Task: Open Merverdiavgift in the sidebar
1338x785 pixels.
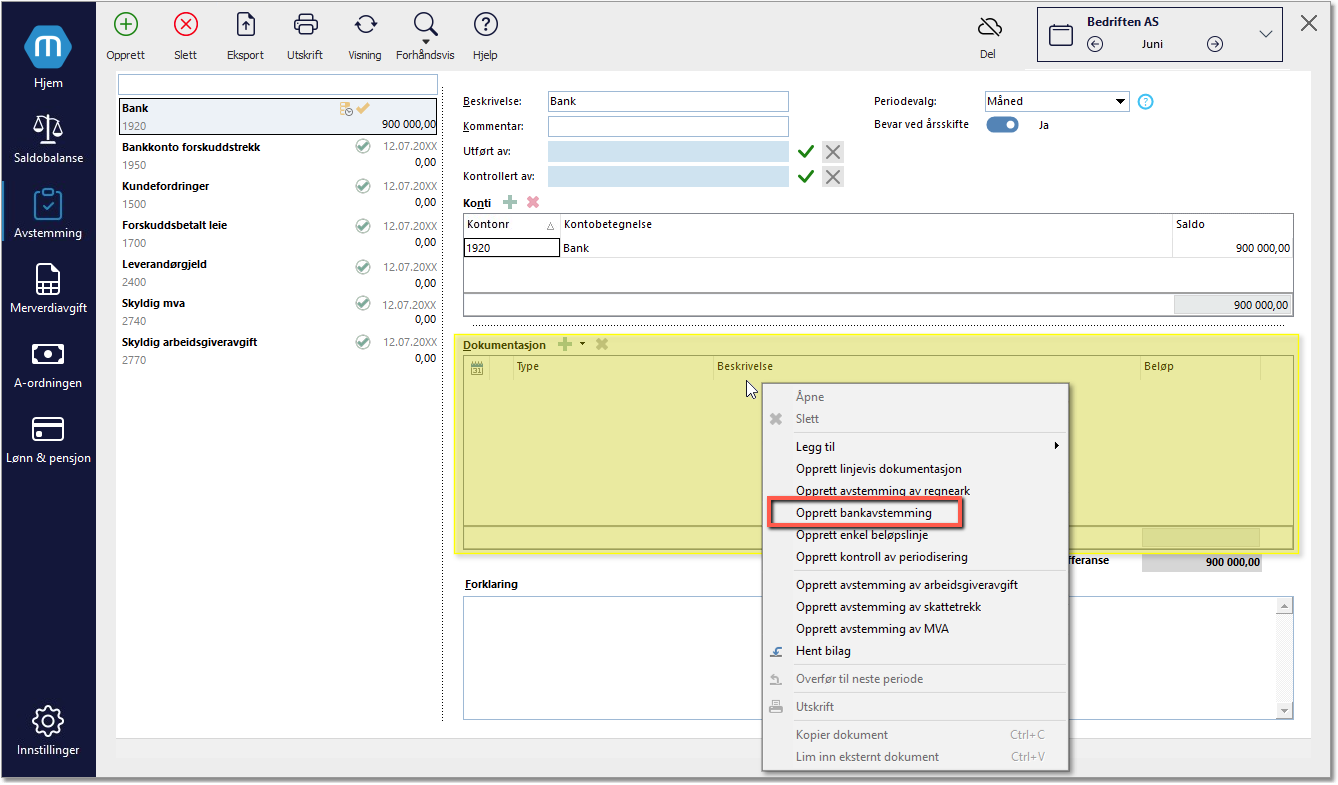Action: tap(48, 288)
